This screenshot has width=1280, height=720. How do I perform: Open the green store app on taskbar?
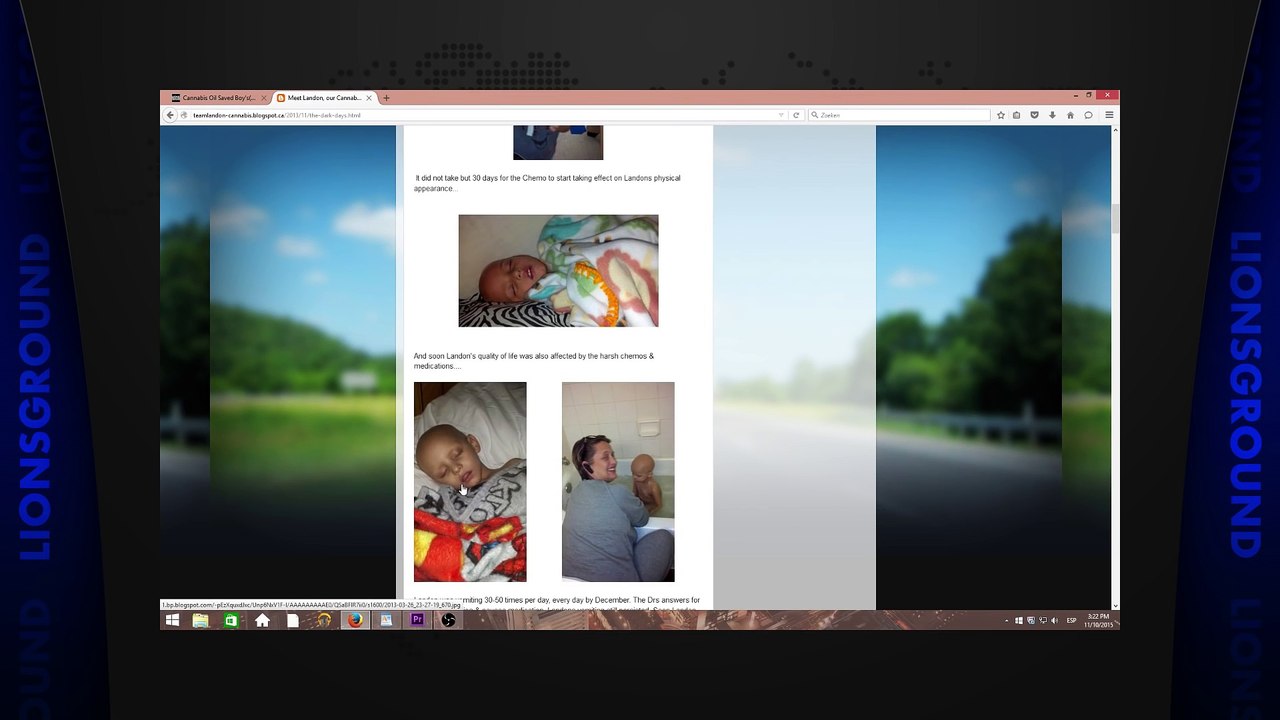[231, 620]
